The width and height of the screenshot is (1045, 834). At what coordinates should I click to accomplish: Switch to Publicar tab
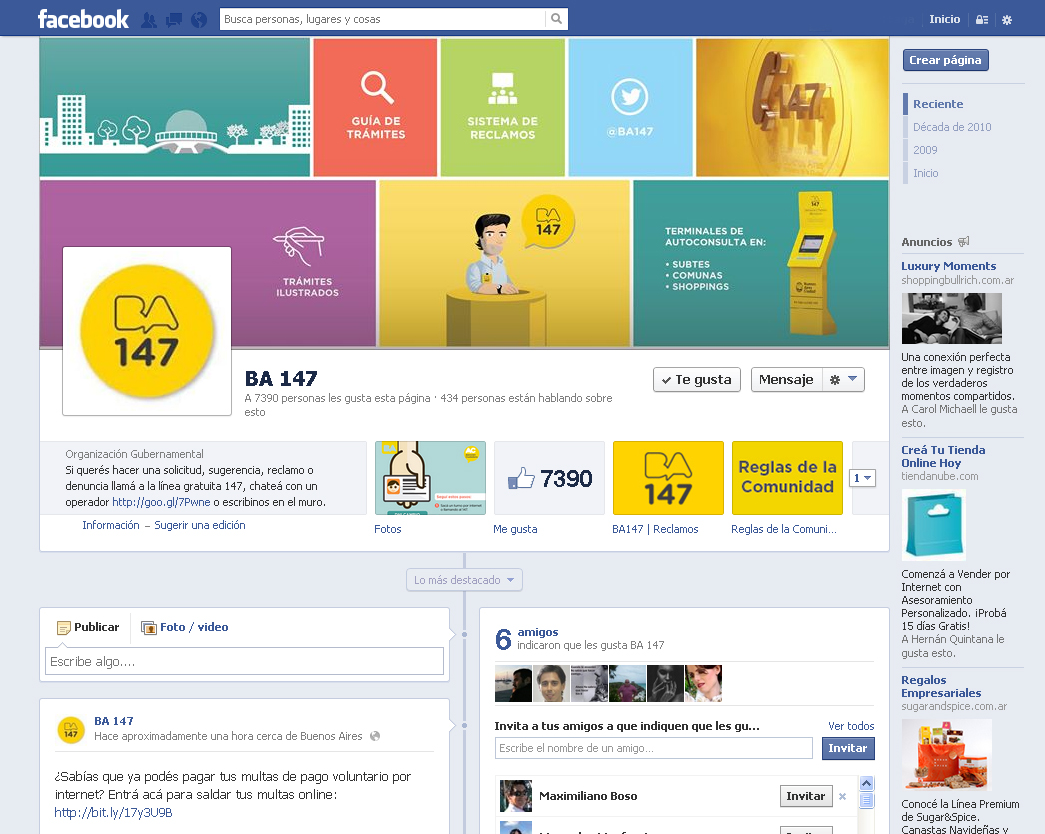(88, 627)
